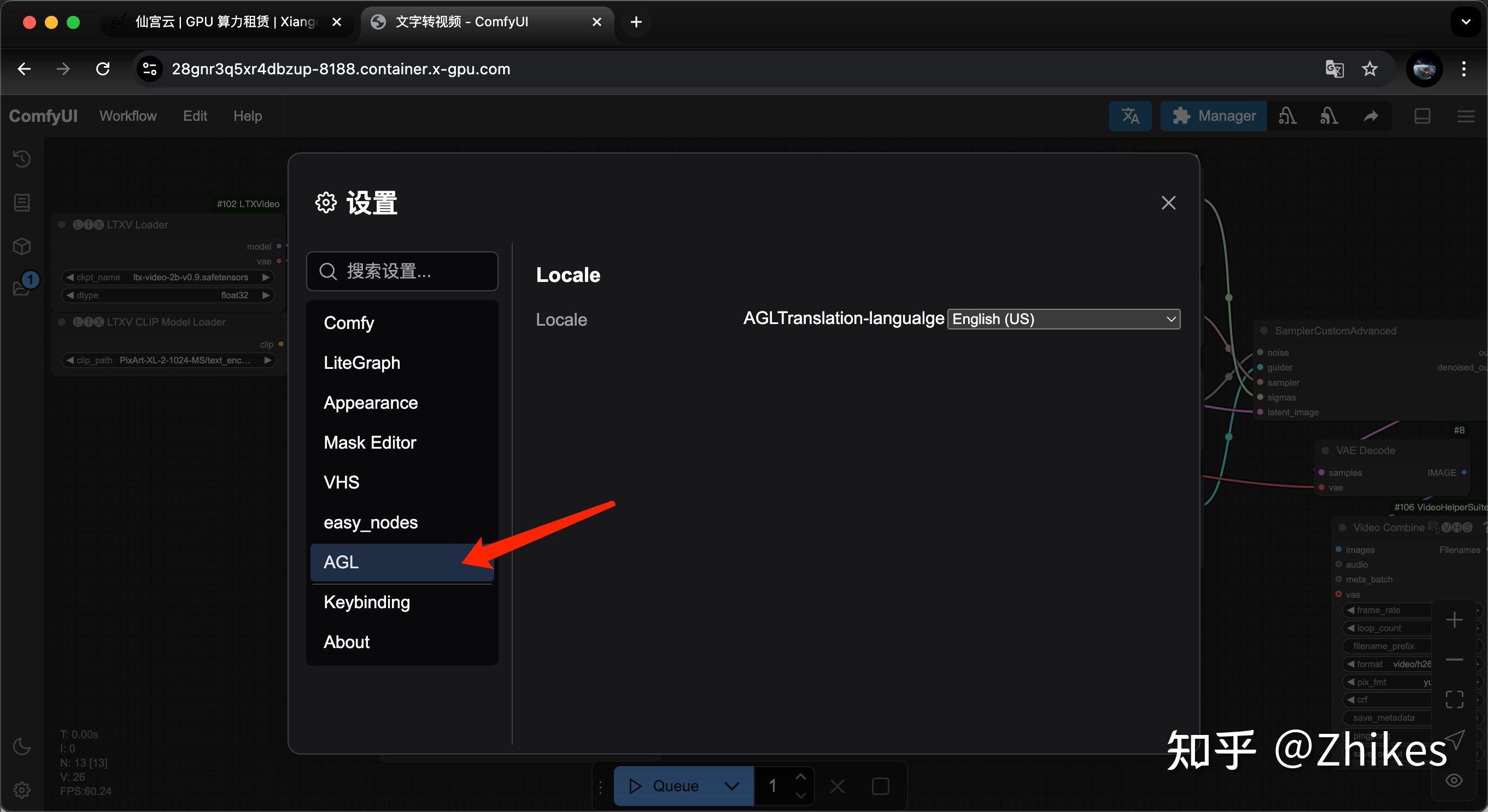The image size is (1488, 812).
Task: Open the tab search dropdown arrow
Action: coord(1466,22)
